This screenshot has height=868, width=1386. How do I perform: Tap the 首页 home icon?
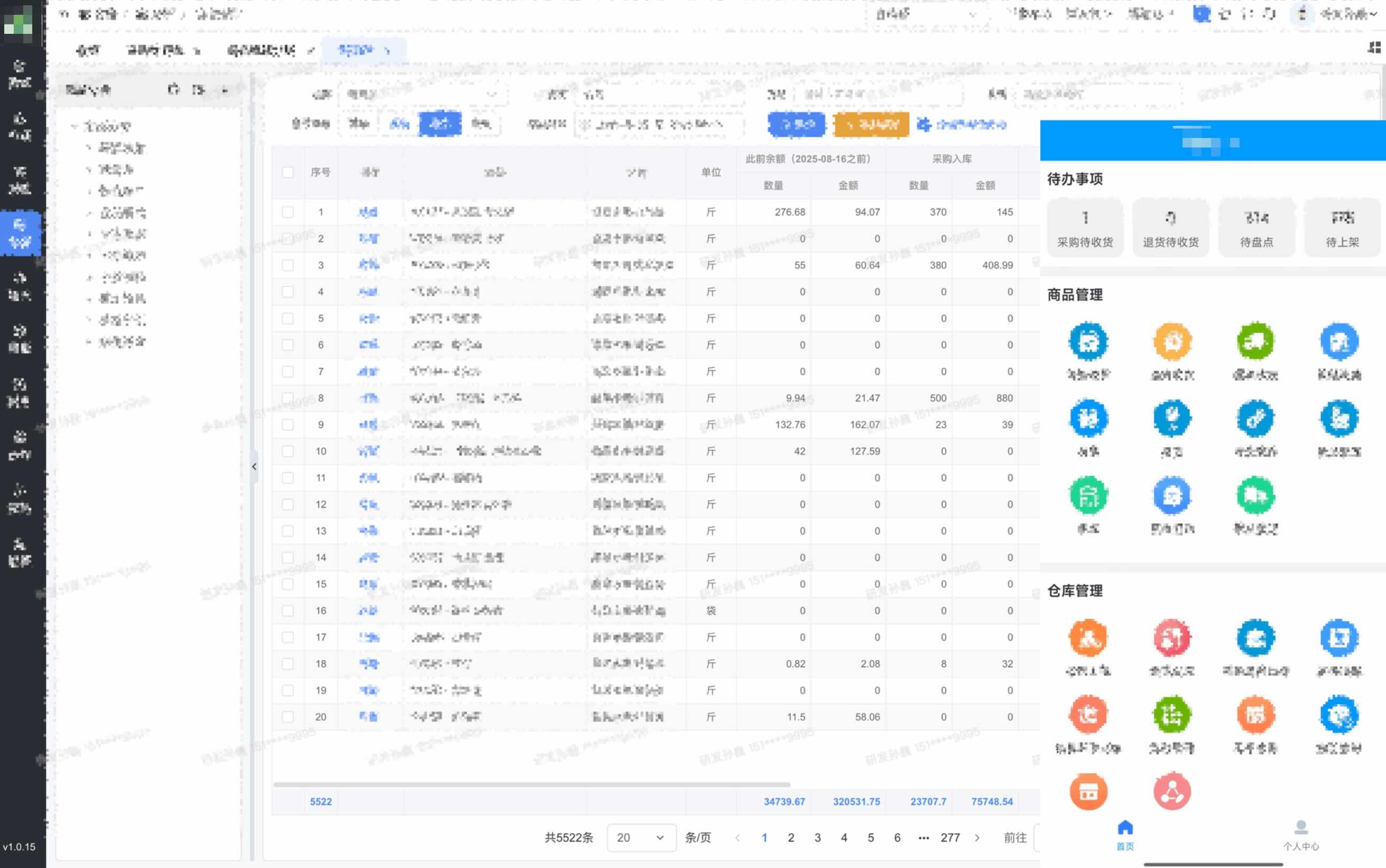pos(1125,827)
